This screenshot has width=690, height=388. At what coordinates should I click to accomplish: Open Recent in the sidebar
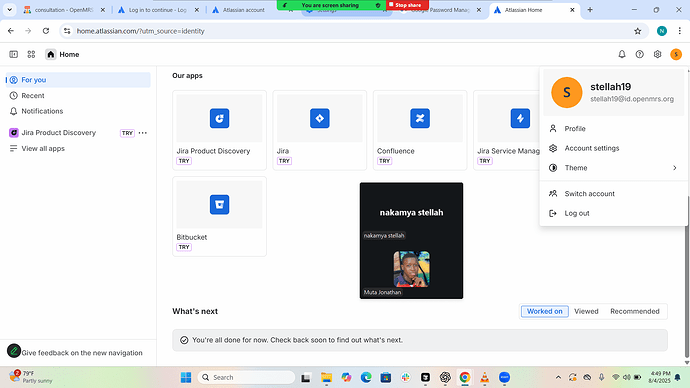[78, 95]
